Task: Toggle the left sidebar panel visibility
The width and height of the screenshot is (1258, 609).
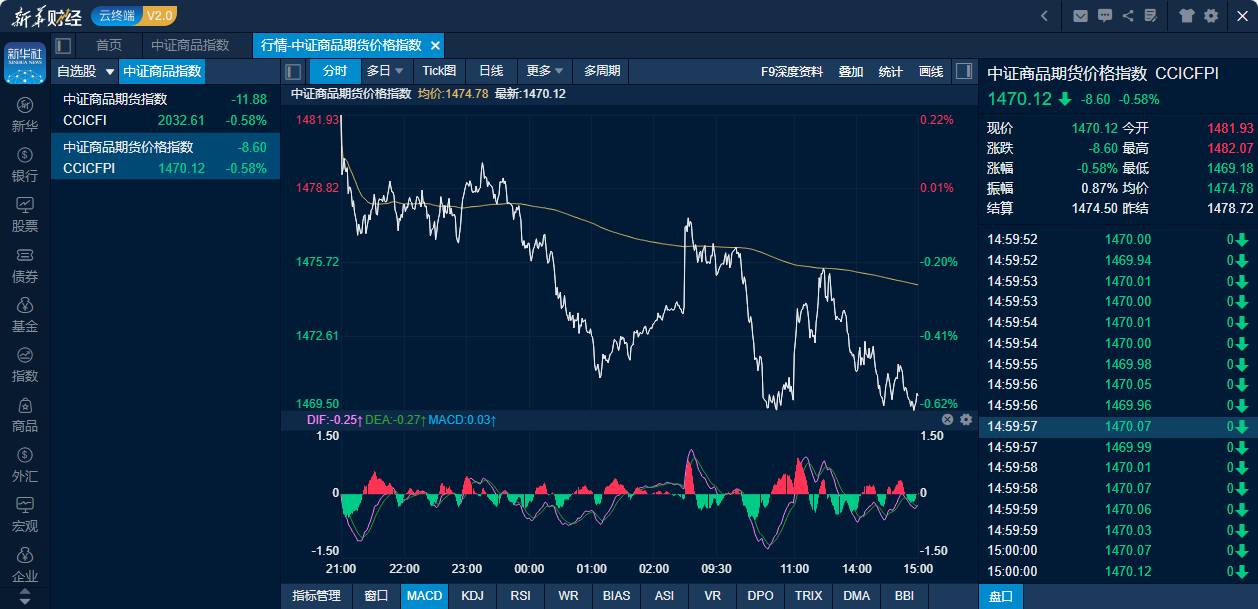Action: pyautogui.click(x=64, y=46)
